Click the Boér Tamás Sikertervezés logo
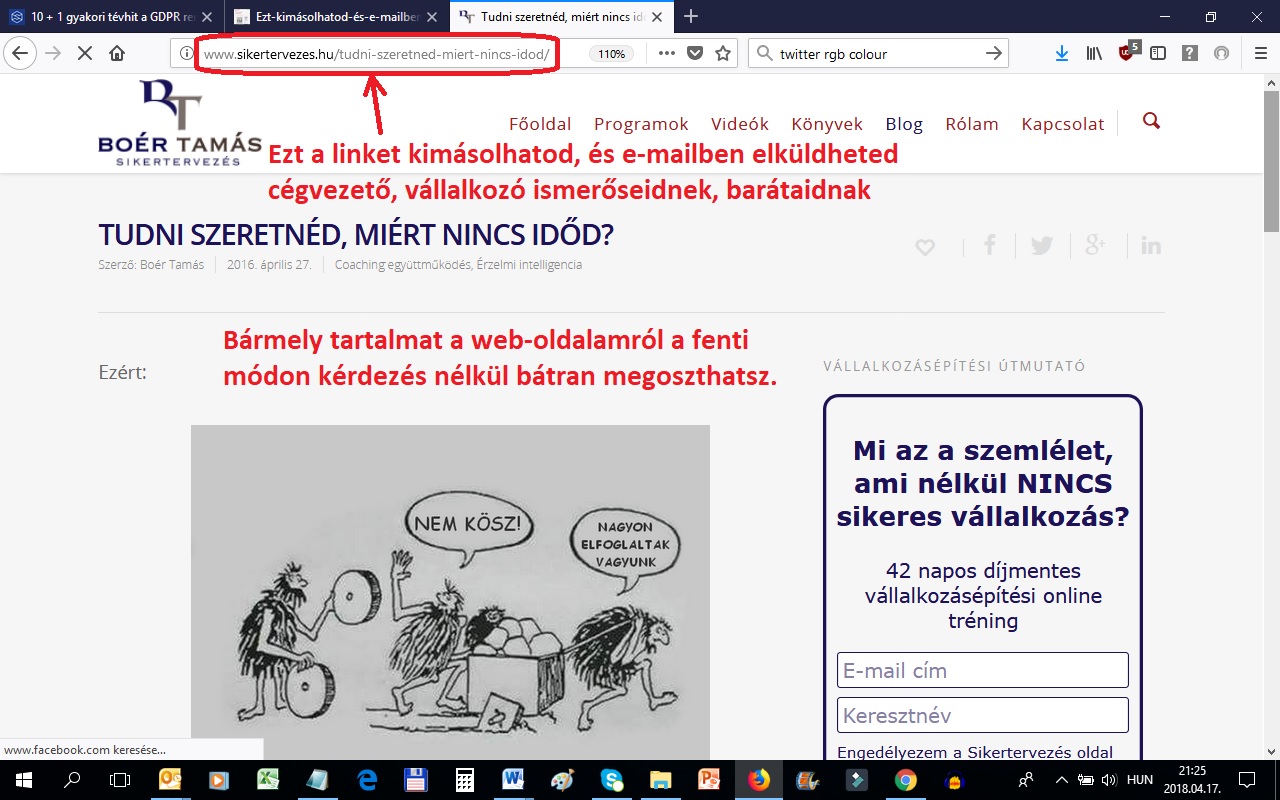 coord(180,122)
